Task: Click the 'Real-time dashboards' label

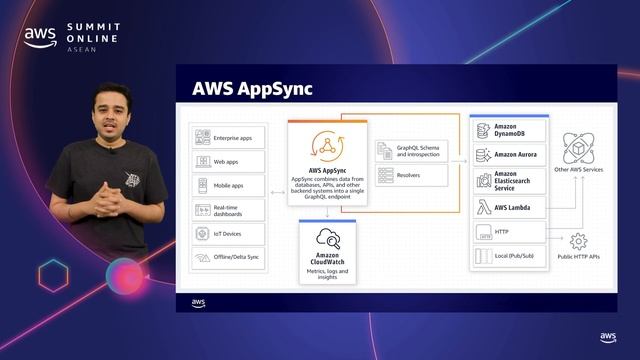Action: (x=228, y=211)
